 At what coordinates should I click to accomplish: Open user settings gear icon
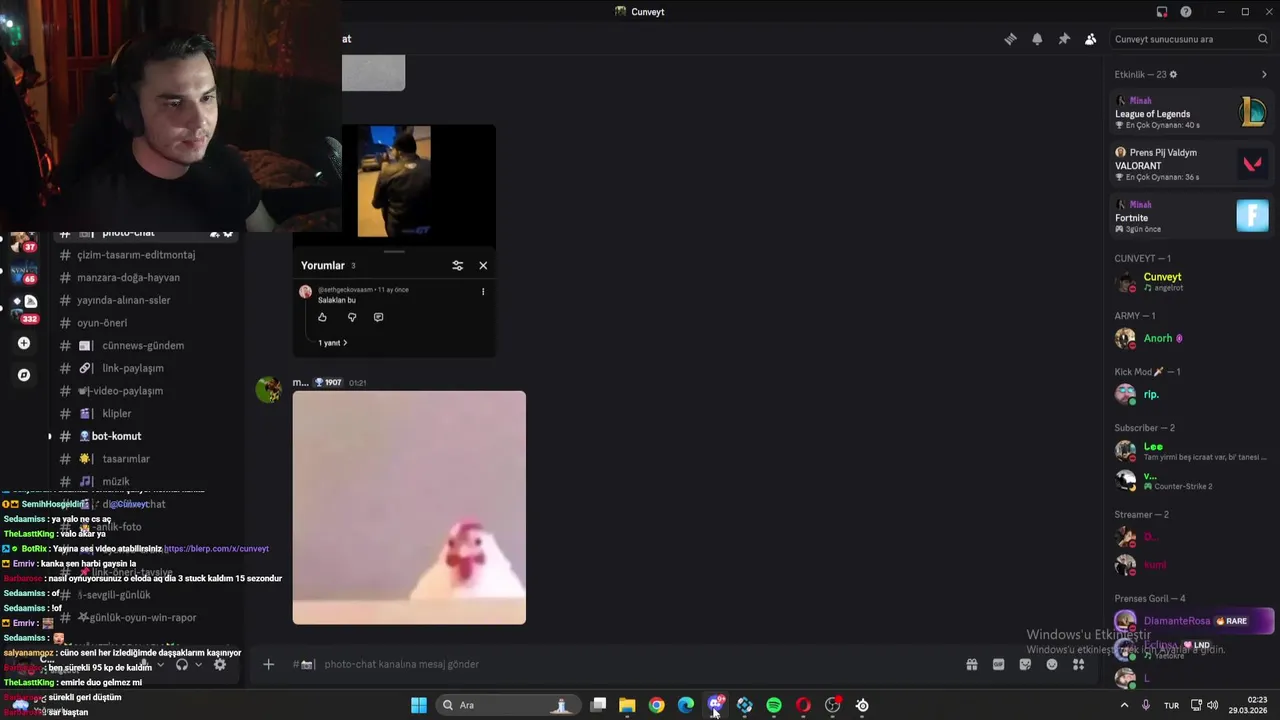point(220,664)
